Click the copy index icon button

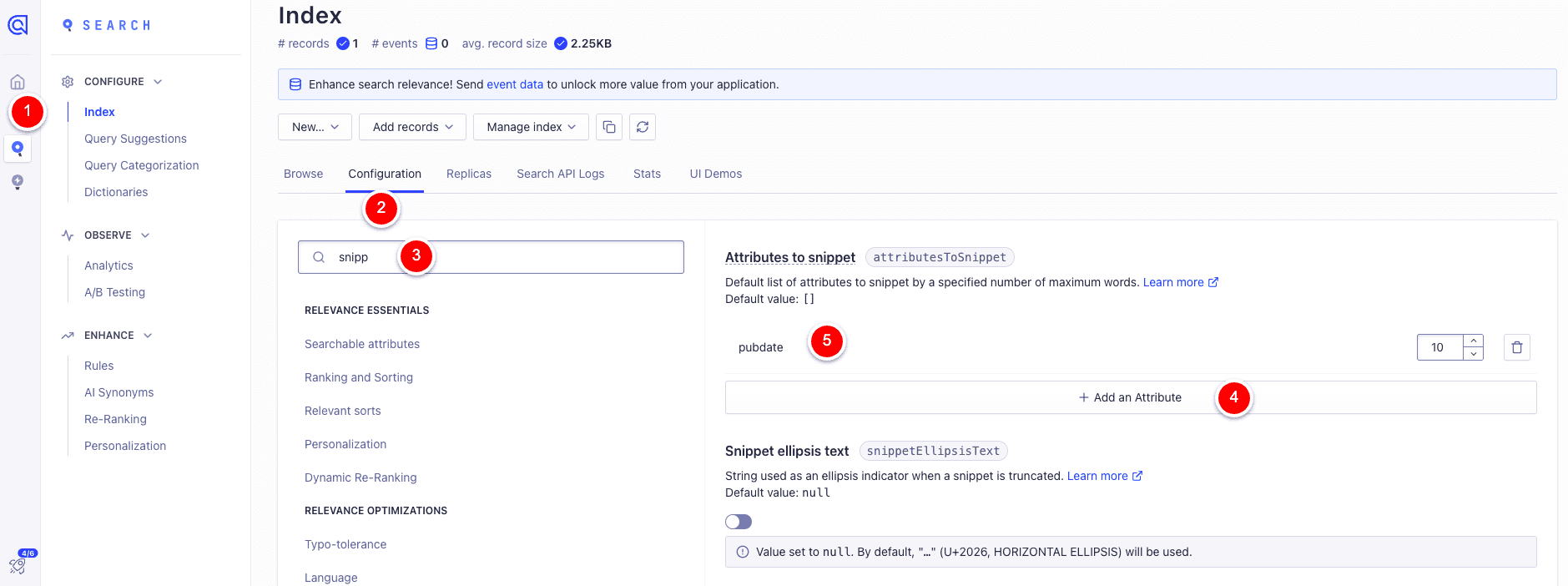(609, 127)
